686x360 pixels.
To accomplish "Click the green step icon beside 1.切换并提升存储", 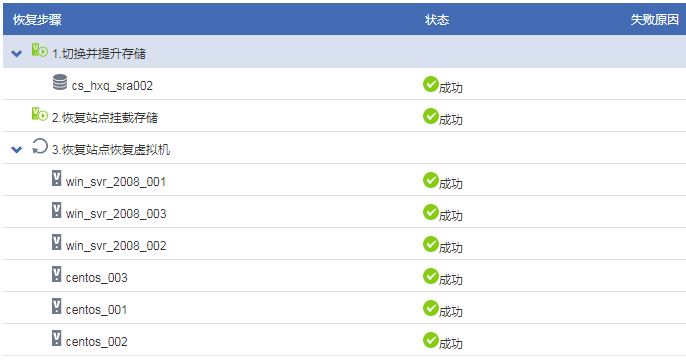I will (x=39, y=50).
